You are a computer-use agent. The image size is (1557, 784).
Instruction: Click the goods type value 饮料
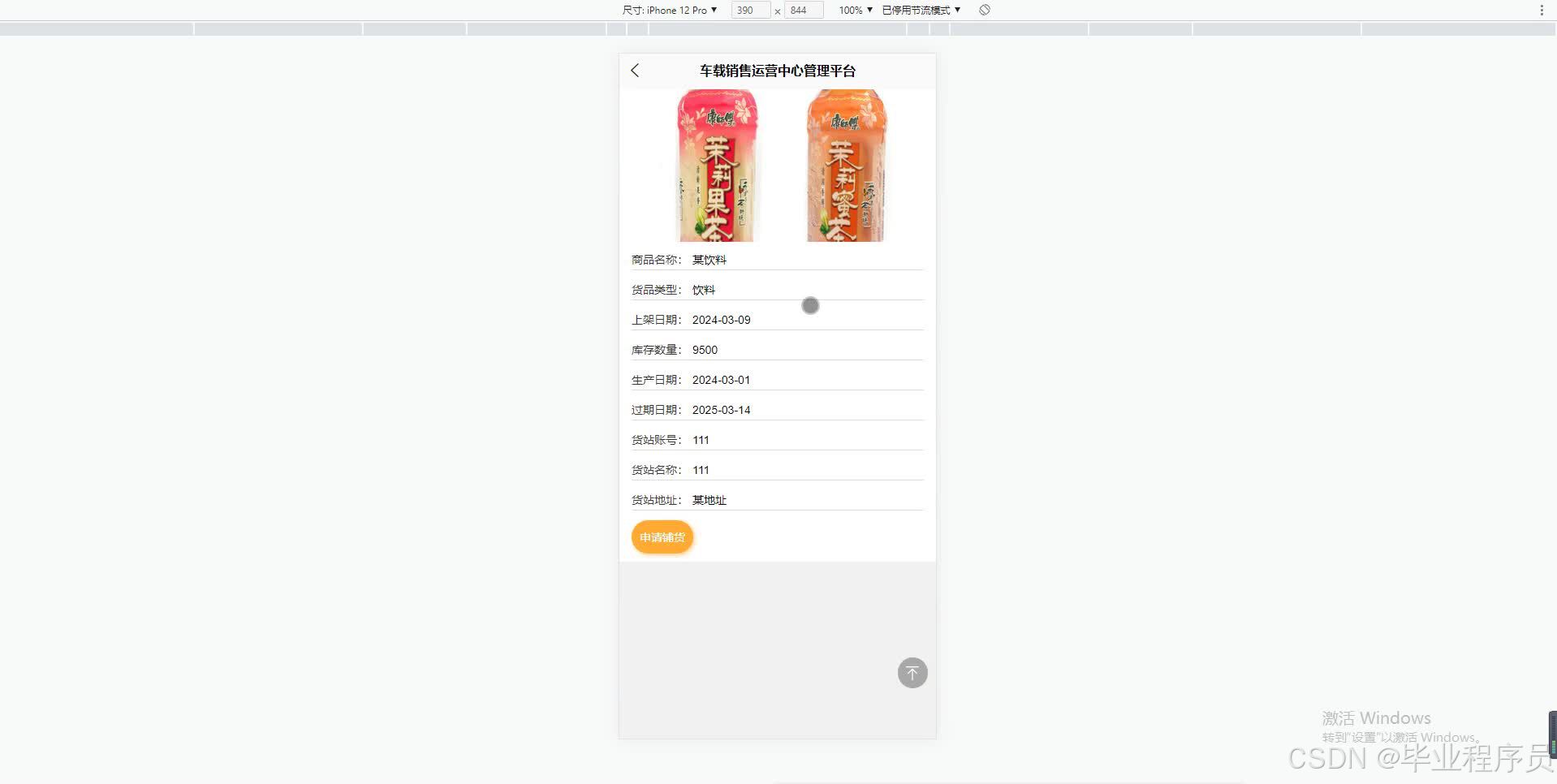tap(704, 290)
